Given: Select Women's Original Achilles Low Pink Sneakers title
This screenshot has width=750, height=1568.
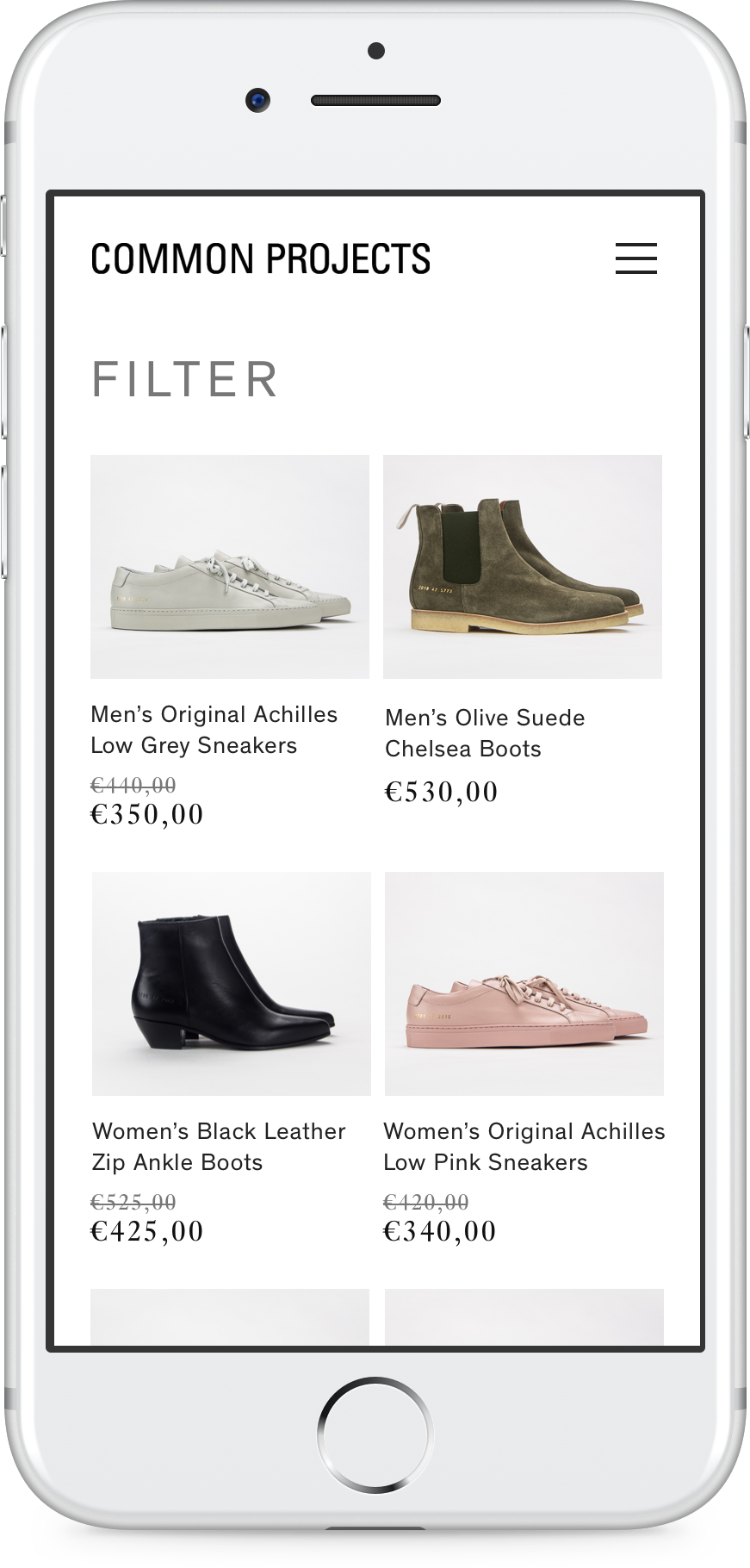Looking at the screenshot, I should tap(524, 1147).
